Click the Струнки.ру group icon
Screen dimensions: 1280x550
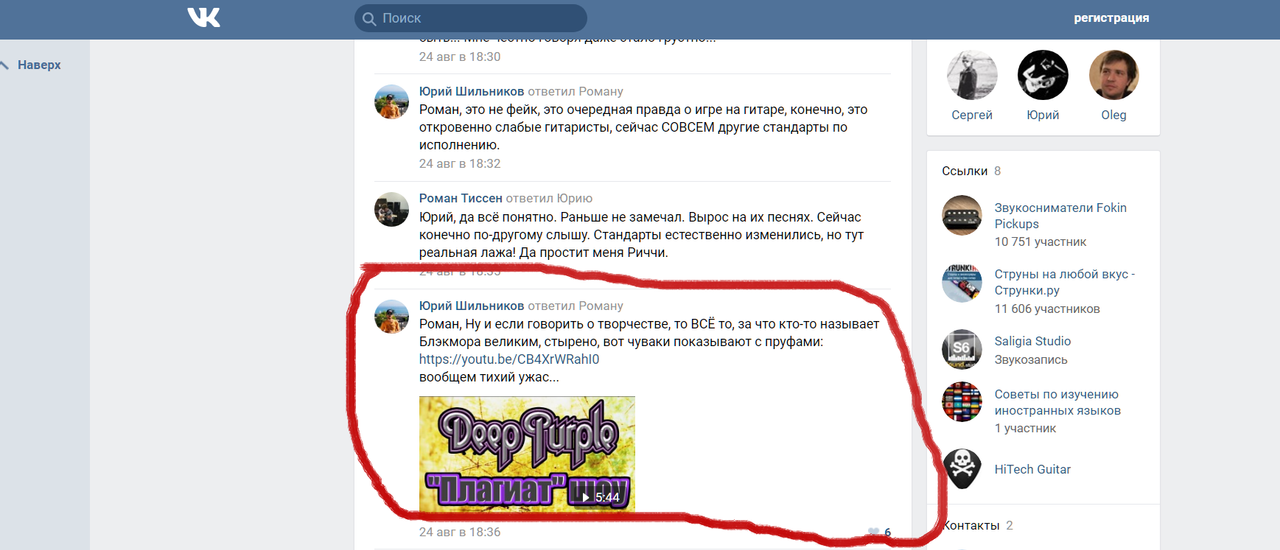tap(962, 282)
